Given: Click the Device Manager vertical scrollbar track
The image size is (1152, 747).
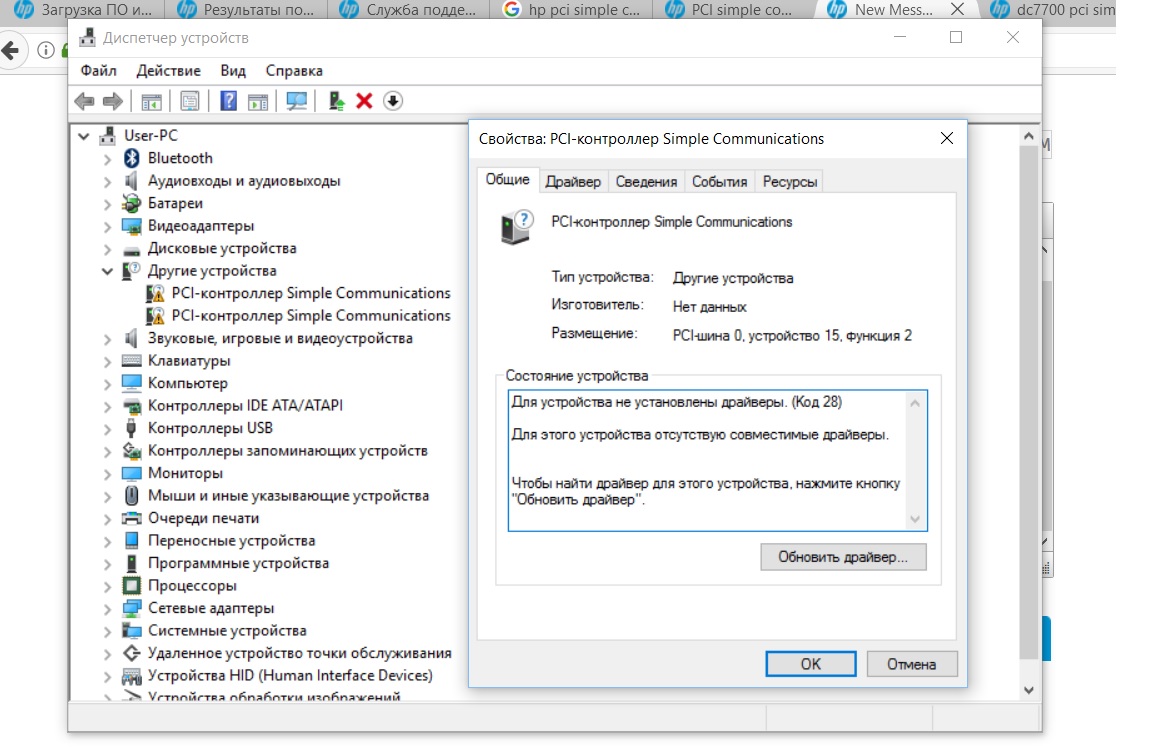Looking at the screenshot, I should click(1029, 411).
